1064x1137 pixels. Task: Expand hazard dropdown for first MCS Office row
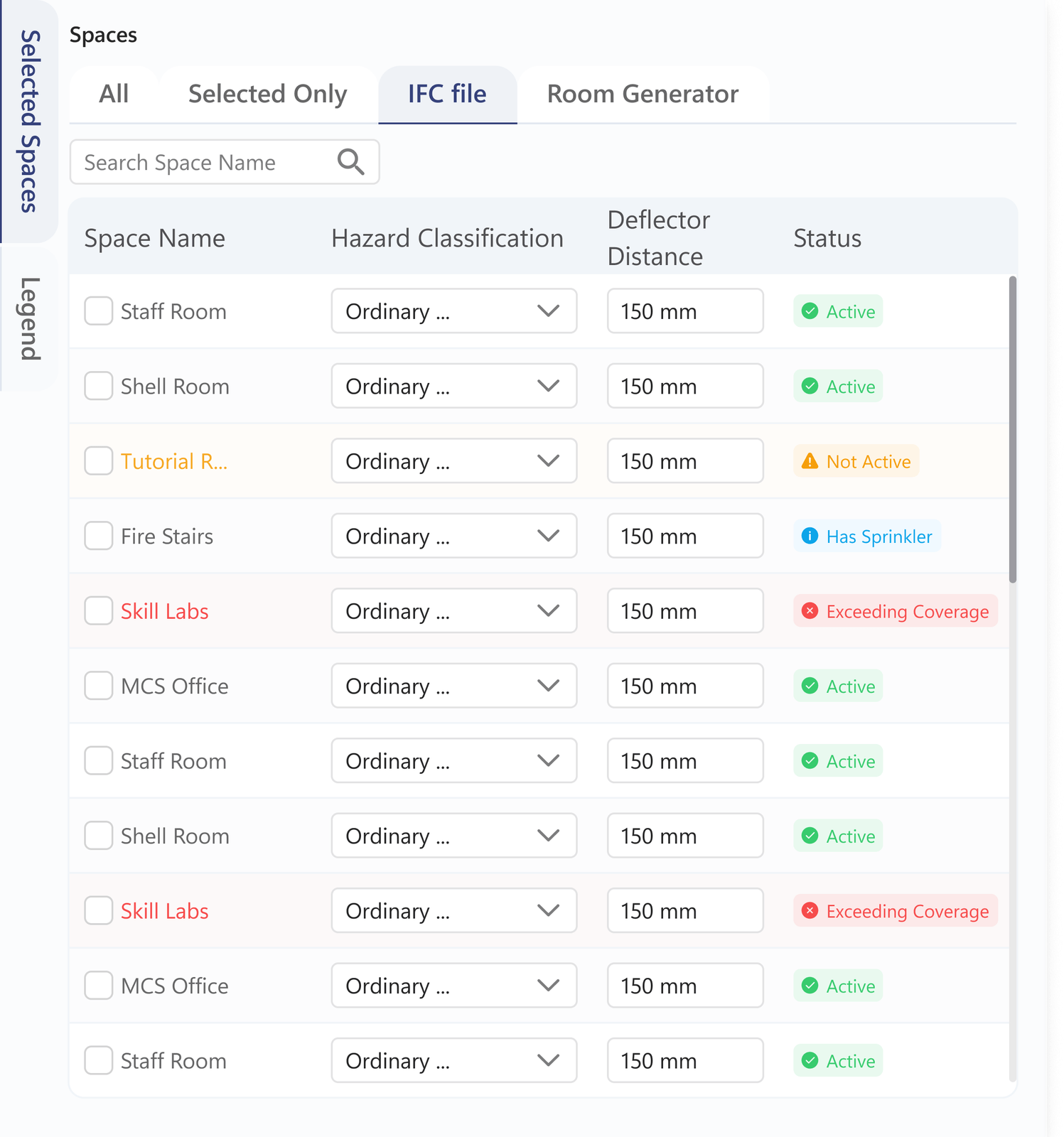coord(454,686)
